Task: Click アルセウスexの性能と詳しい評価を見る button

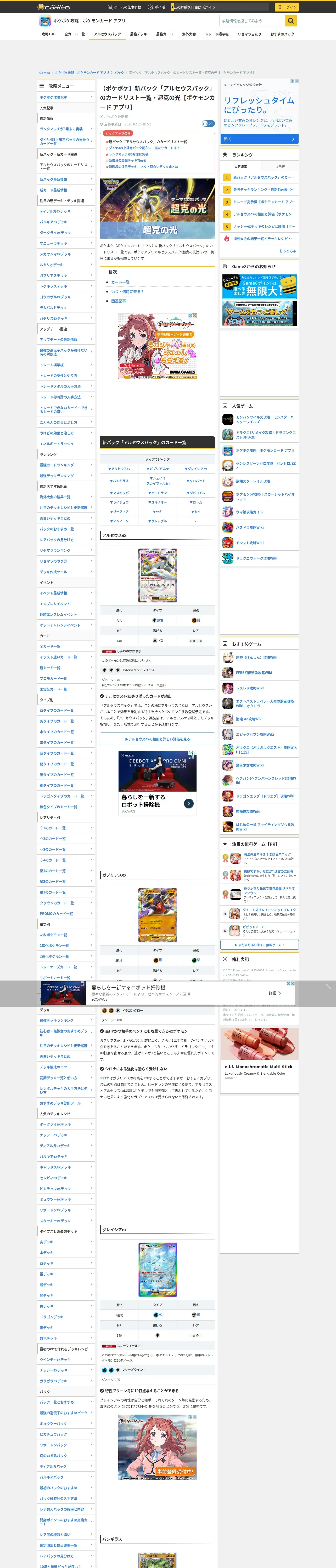Action: tap(157, 739)
